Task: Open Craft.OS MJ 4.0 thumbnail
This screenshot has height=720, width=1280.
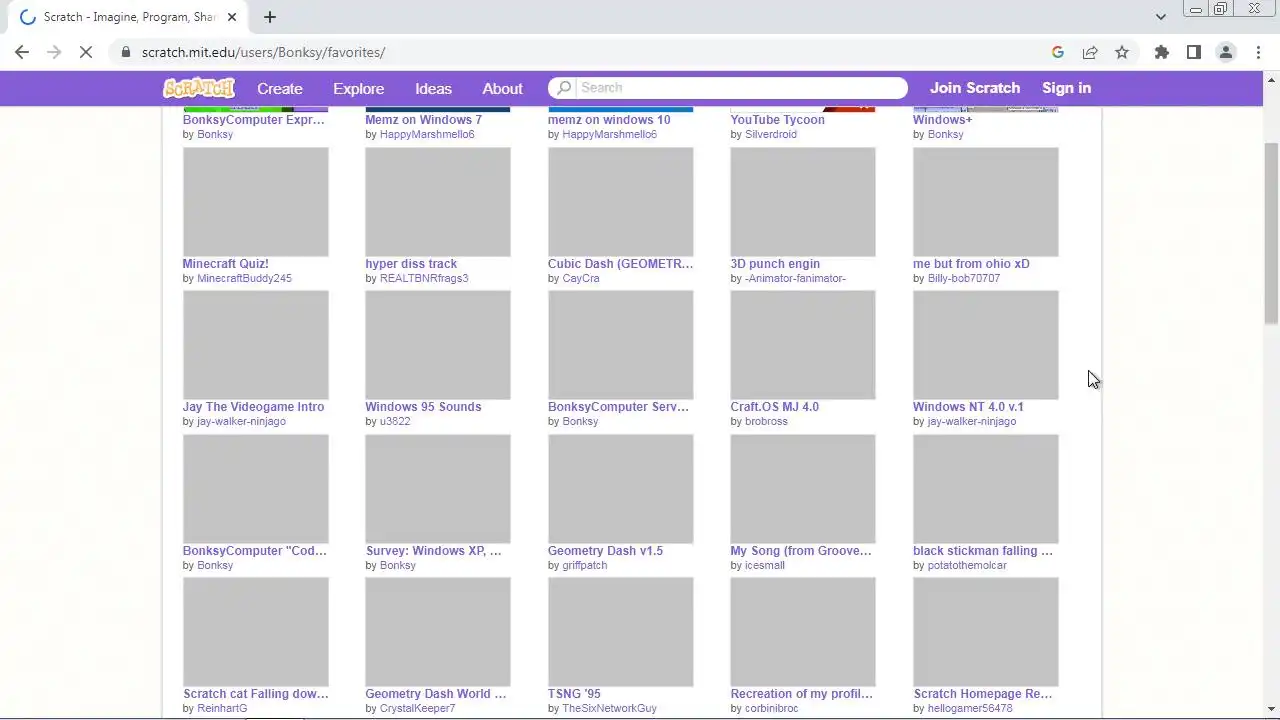Action: pos(803,345)
